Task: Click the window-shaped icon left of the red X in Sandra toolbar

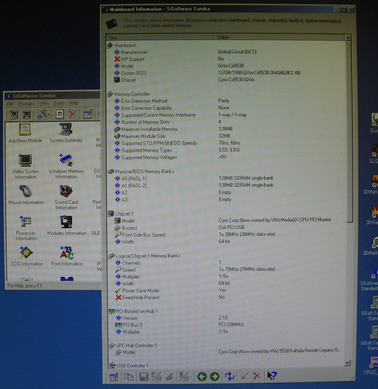Action: 59,114
